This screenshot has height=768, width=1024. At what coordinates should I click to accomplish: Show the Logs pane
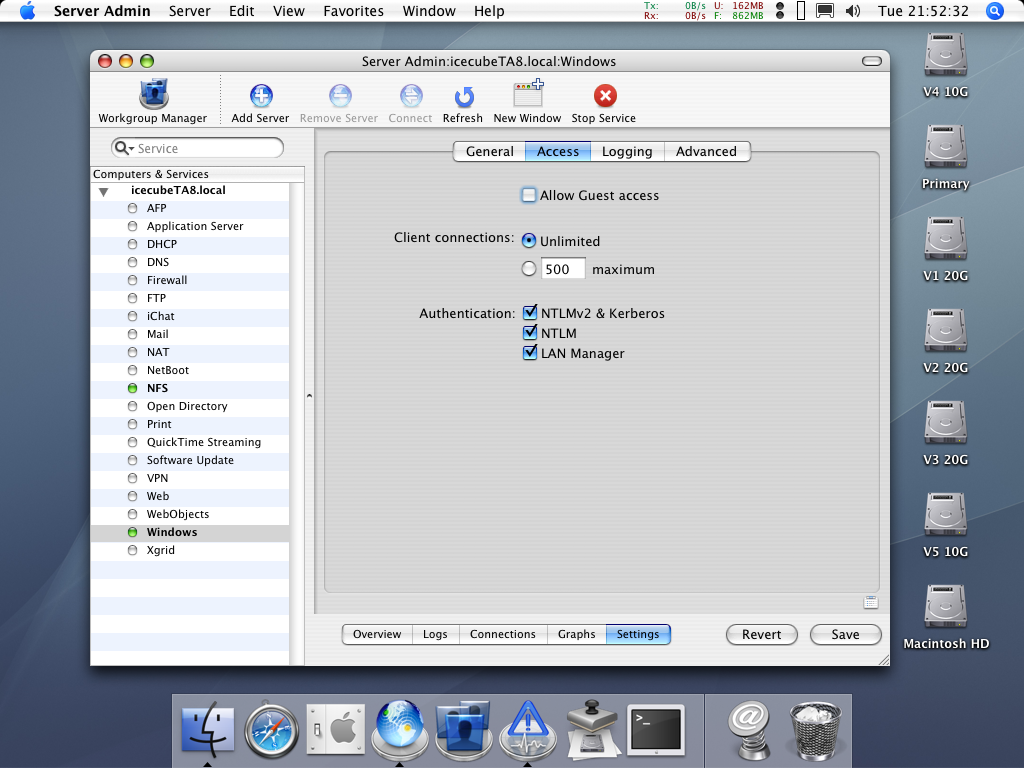click(x=436, y=634)
